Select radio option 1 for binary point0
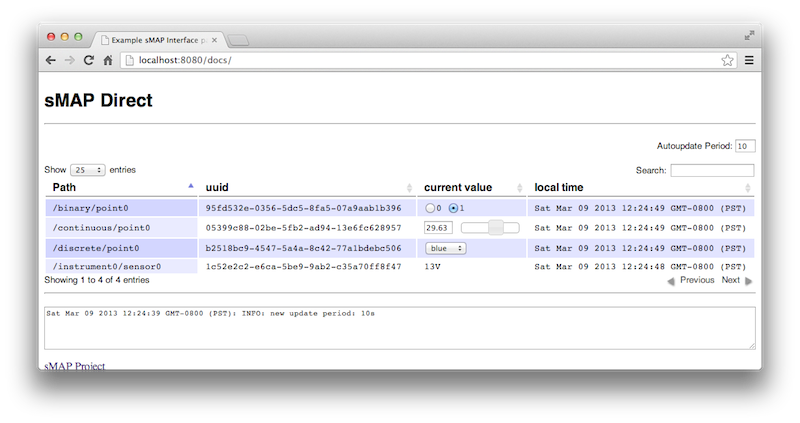This screenshot has width=800, height=423. (453, 208)
